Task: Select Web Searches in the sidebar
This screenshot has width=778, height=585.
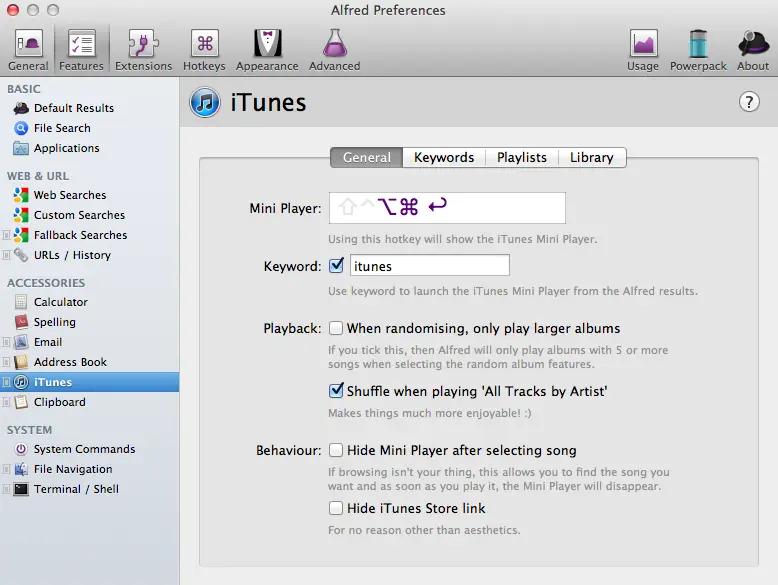Action: point(89,195)
